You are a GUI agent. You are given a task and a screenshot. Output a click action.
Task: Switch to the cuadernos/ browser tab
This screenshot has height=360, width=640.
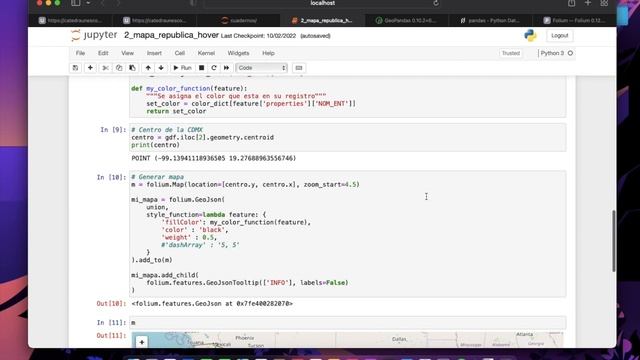click(239, 20)
